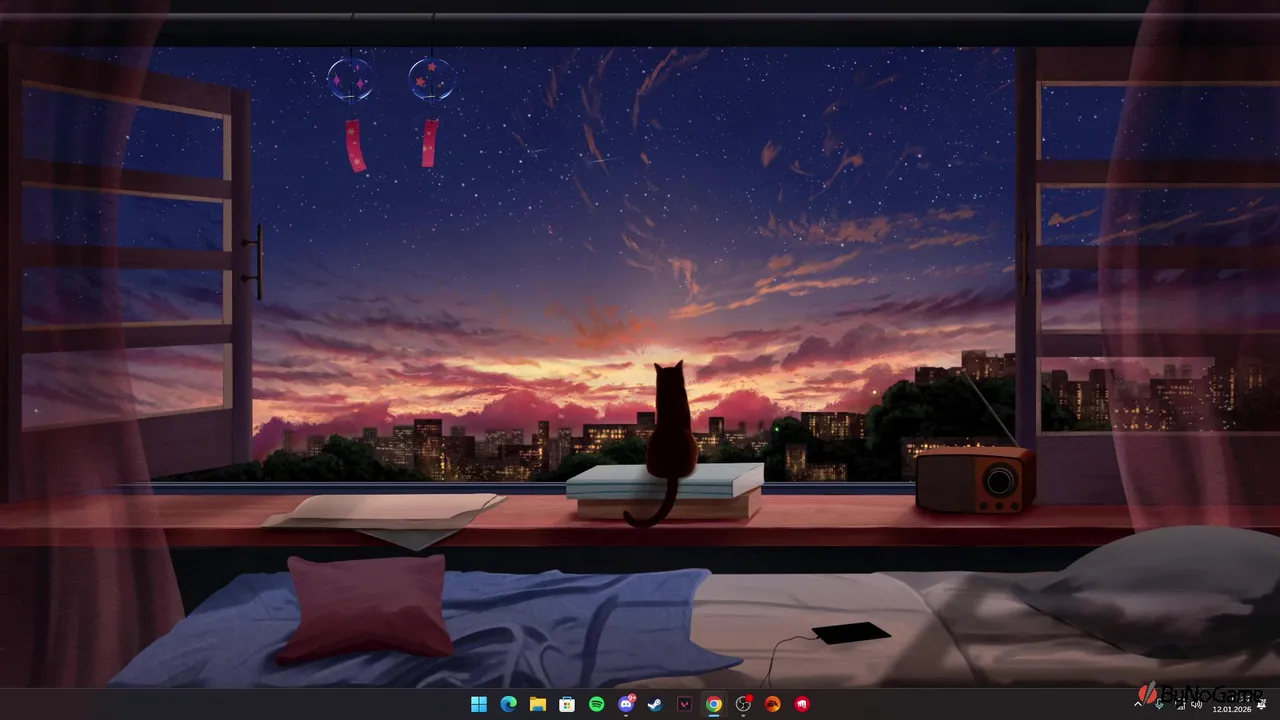Click the microphone icon in the system tray
This screenshot has width=1280, height=720.
click(1159, 703)
